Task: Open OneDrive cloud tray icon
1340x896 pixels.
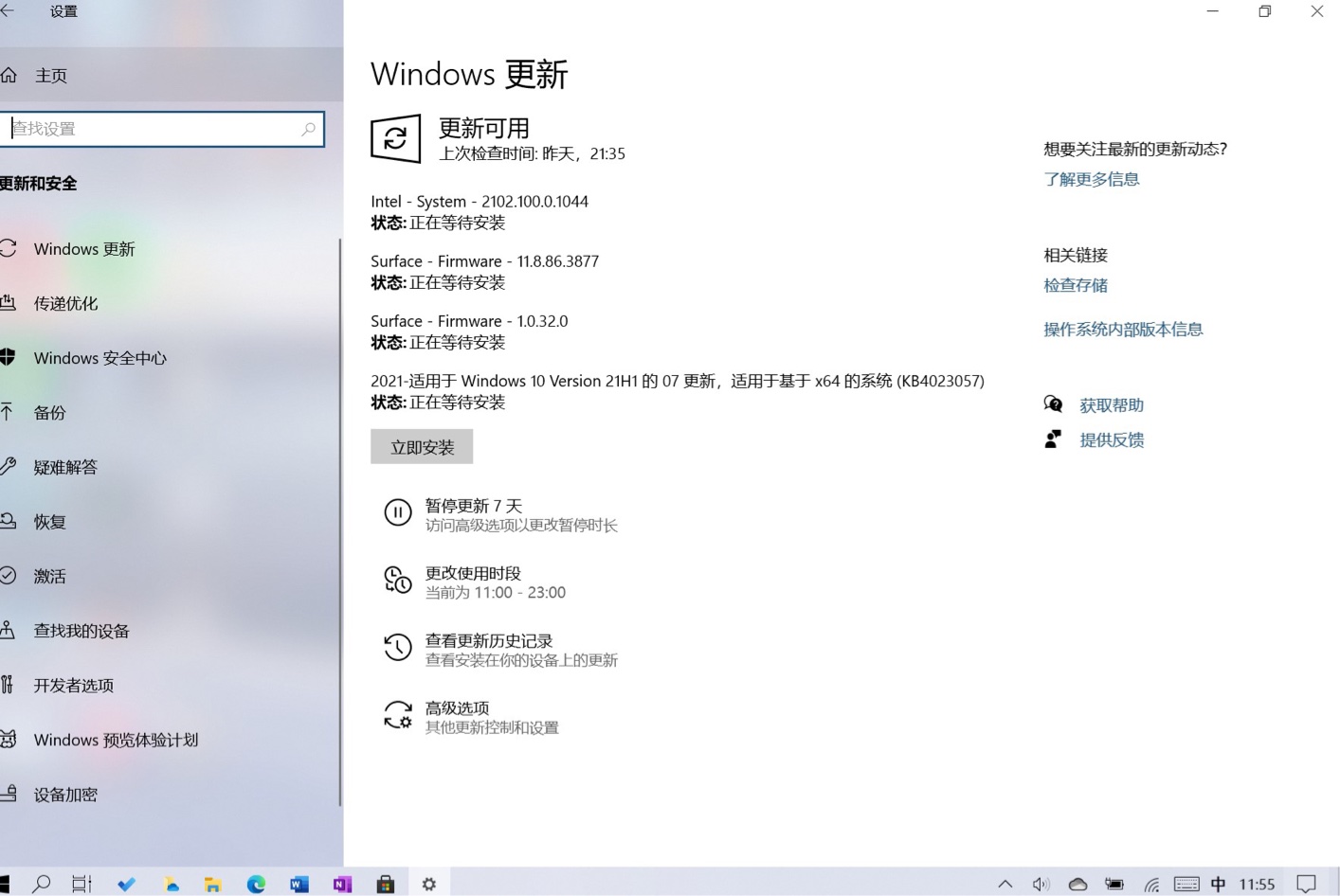Action: pyautogui.click(x=1077, y=884)
